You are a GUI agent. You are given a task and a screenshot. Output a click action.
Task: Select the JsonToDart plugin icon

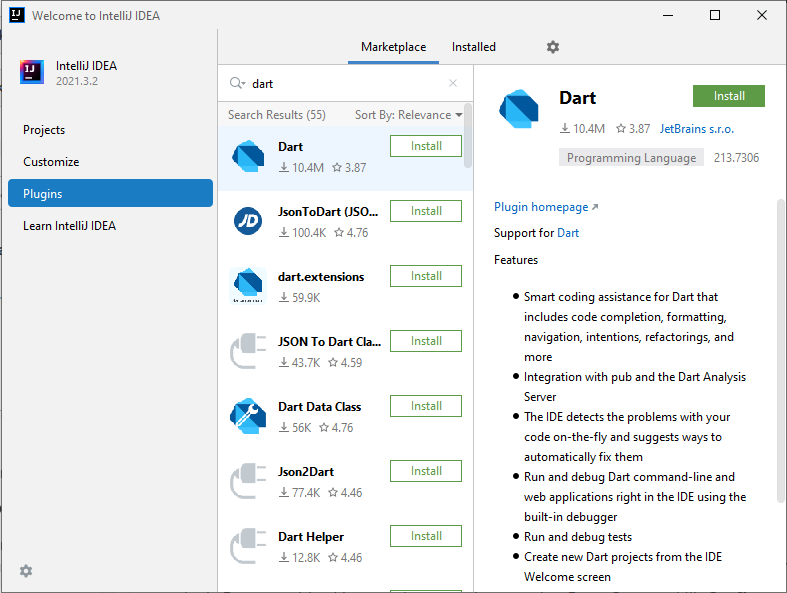pyautogui.click(x=248, y=221)
